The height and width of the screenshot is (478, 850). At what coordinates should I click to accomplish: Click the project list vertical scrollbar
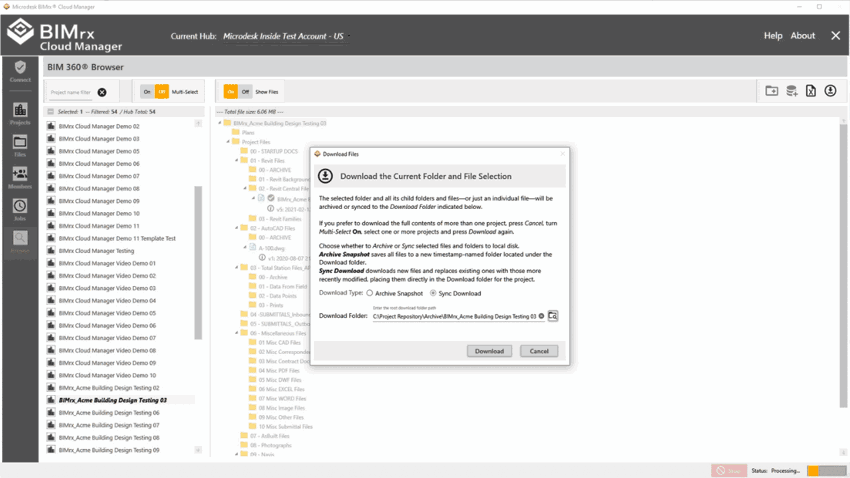click(198, 263)
